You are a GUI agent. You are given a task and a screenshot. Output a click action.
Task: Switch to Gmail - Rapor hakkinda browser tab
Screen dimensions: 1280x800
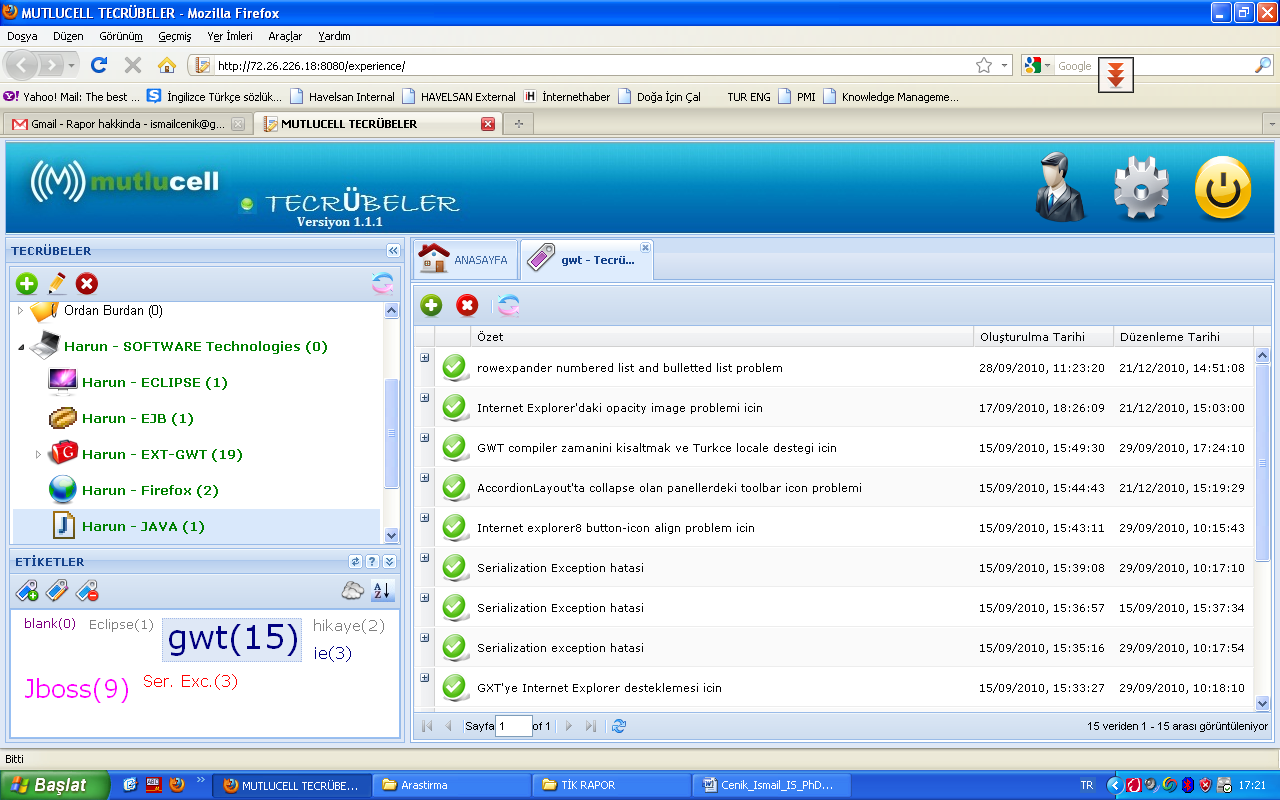128,124
